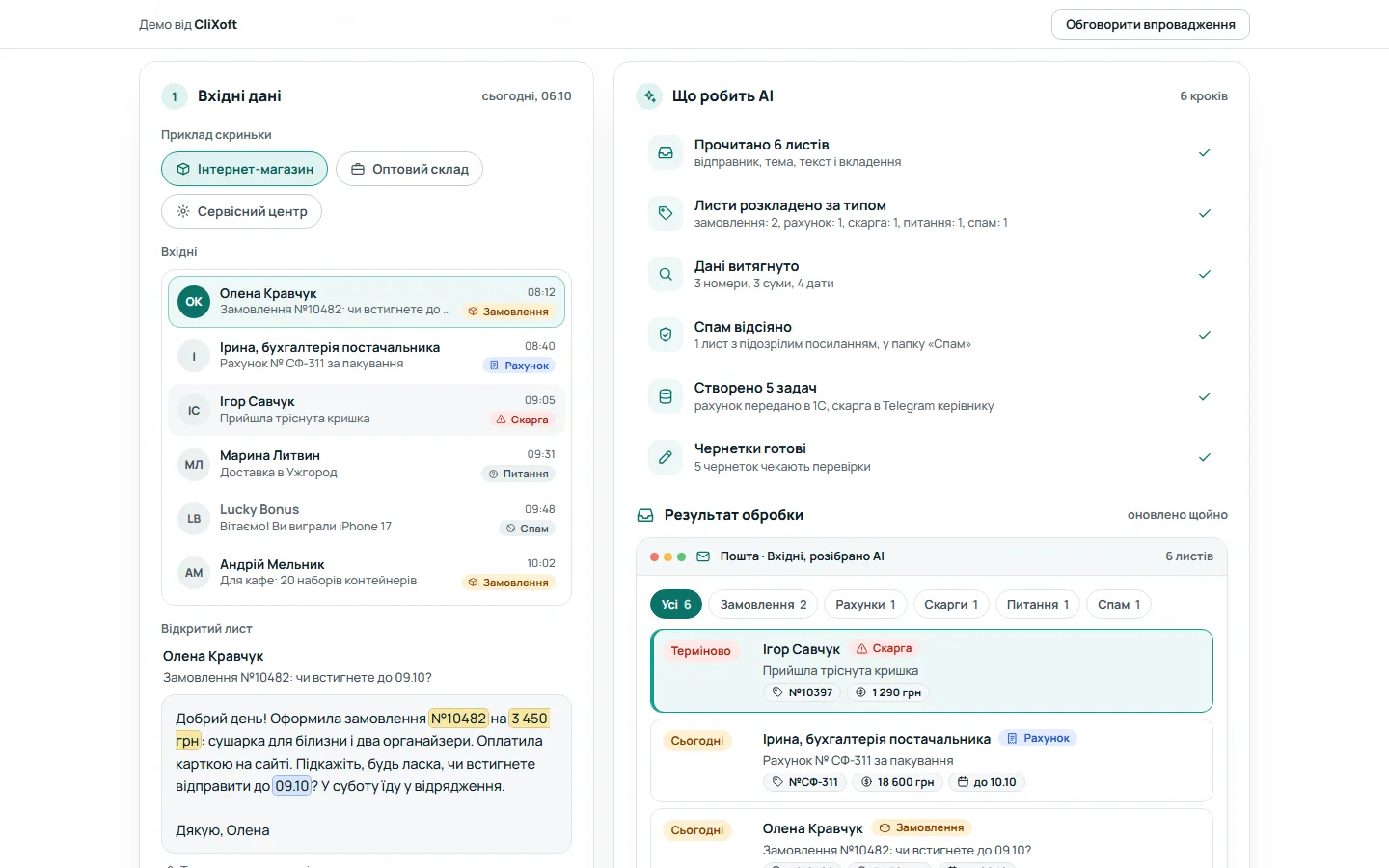Click the '1 290 грн' amount chip
The image size is (1389, 868).
[888, 692]
